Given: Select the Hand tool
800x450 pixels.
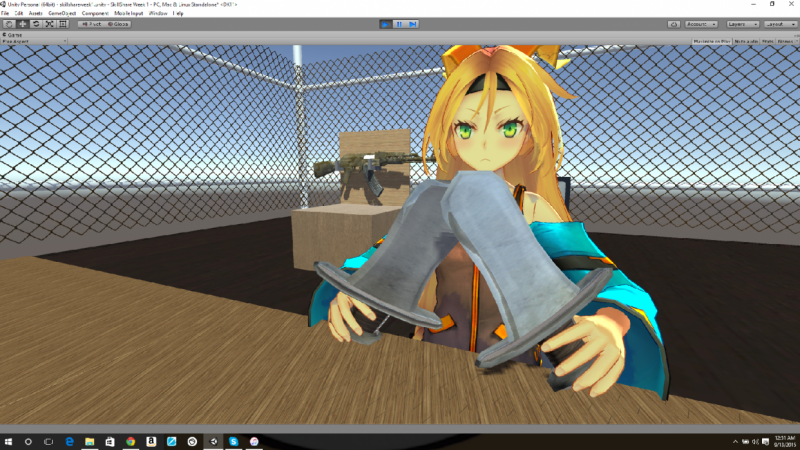Looking at the screenshot, I should click(x=9, y=24).
